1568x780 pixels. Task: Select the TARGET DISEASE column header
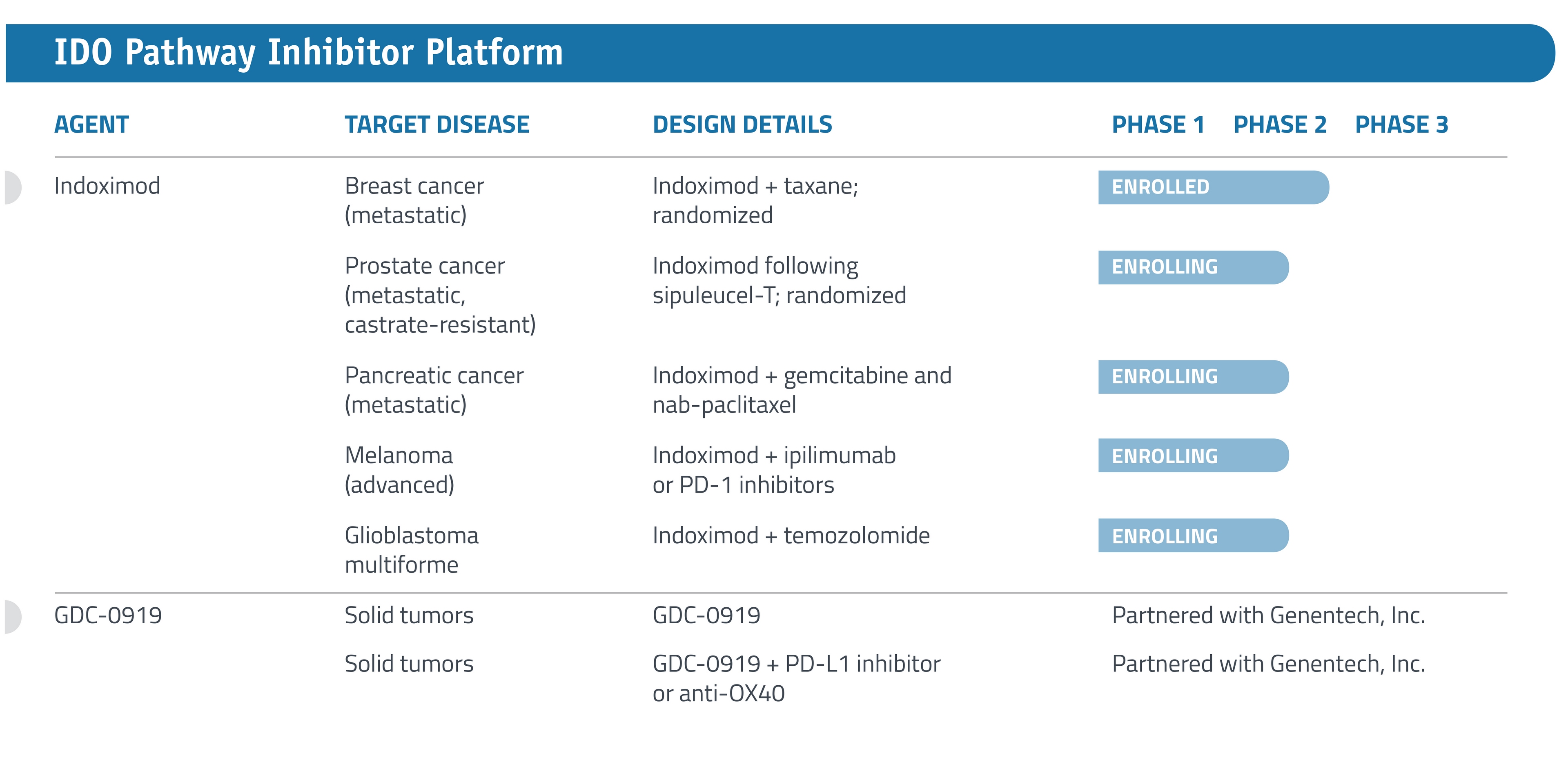pyautogui.click(x=437, y=125)
